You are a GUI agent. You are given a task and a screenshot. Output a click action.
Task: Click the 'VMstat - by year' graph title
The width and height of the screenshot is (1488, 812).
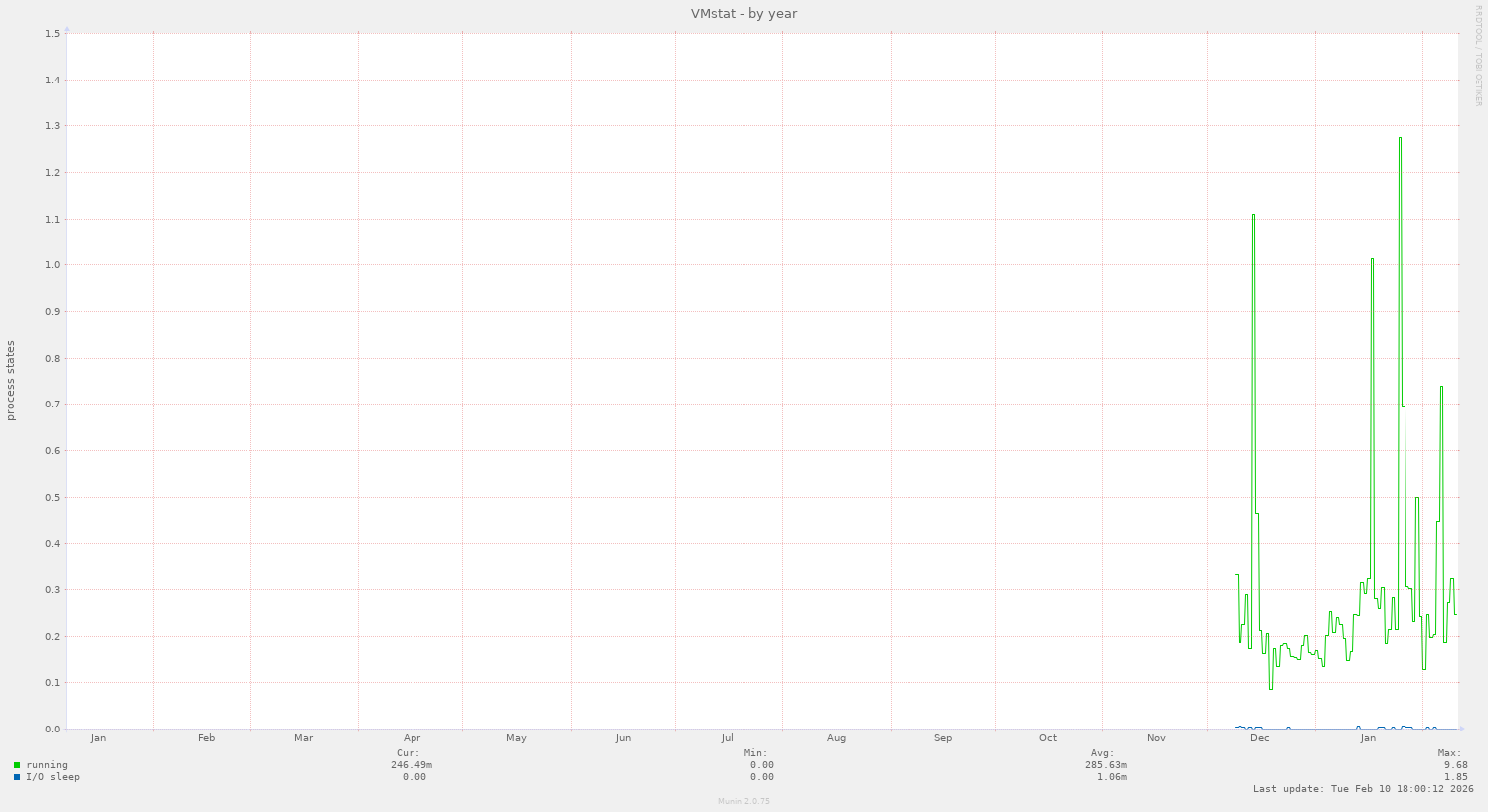(744, 14)
